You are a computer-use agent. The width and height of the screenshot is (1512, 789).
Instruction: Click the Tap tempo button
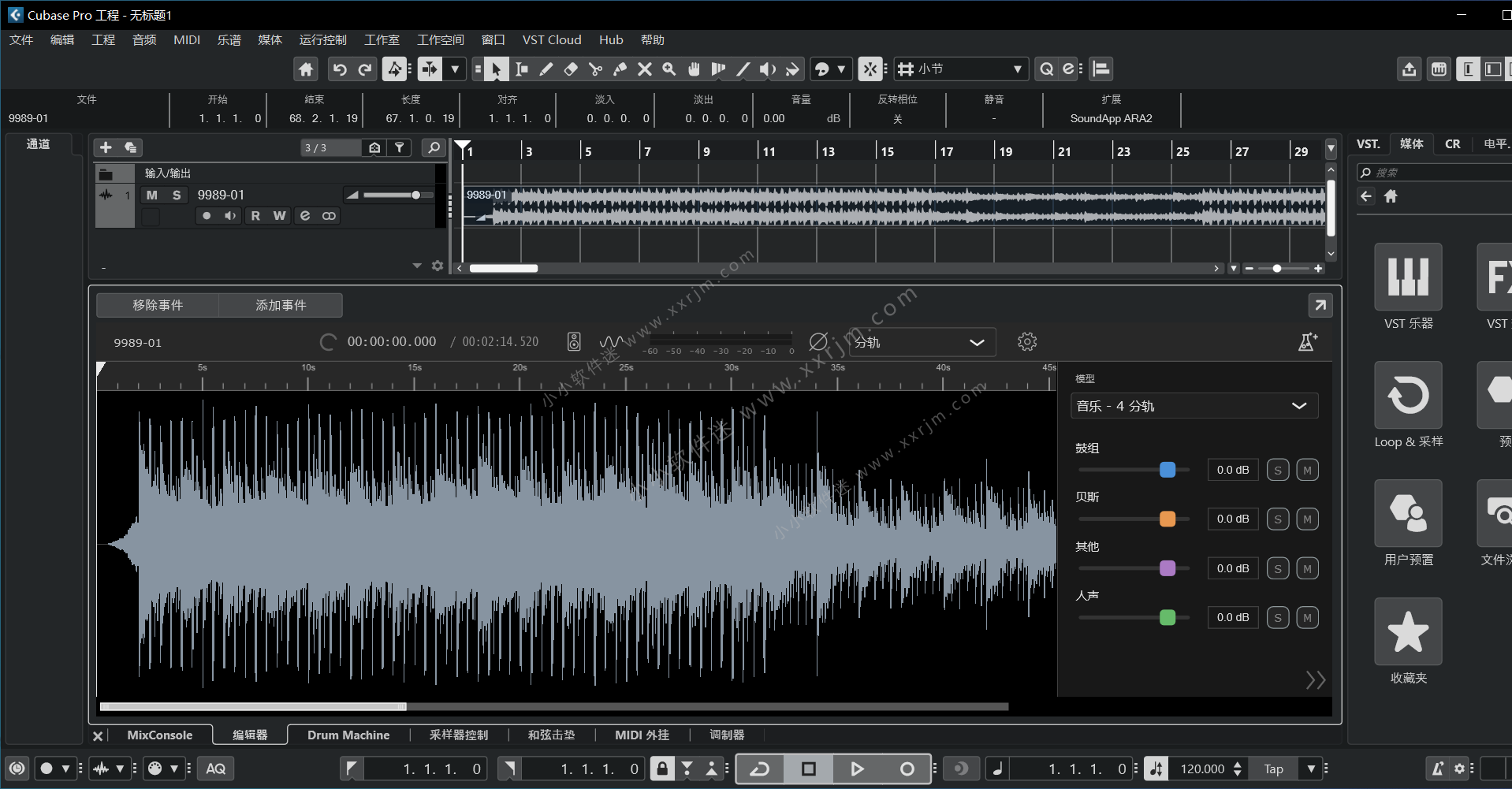tap(1274, 769)
